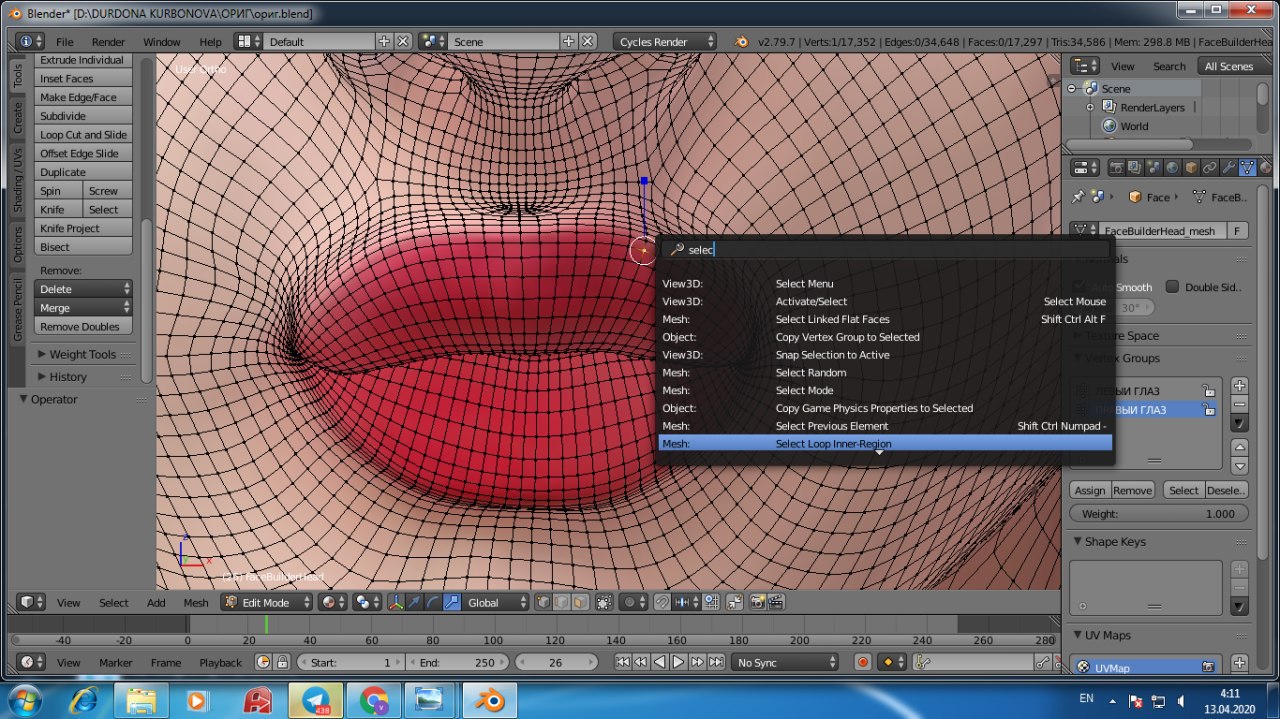Move vertex group up arrow
Image resolution: width=1280 pixels, height=719 pixels.
click(1240, 447)
